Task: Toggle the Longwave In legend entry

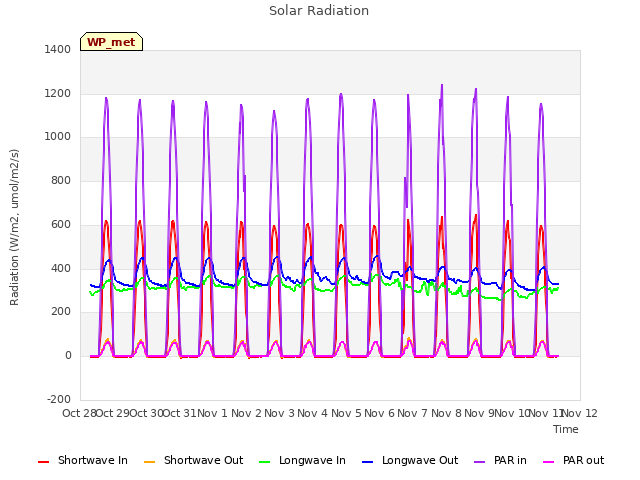Action: (x=302, y=460)
